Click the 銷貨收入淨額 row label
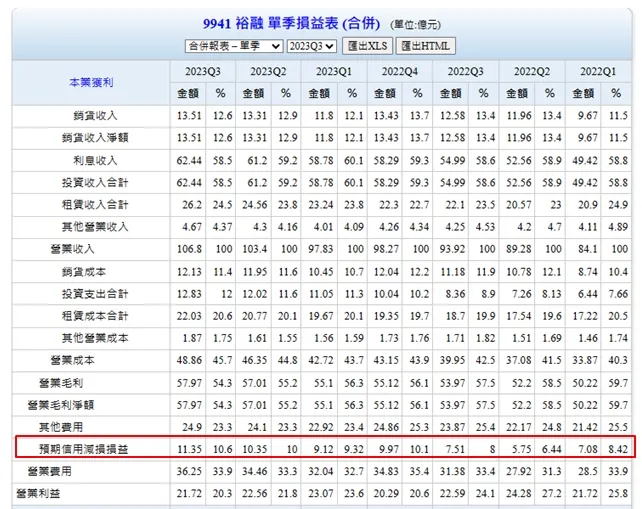This screenshot has width=642, height=509. pyautogui.click(x=95, y=138)
